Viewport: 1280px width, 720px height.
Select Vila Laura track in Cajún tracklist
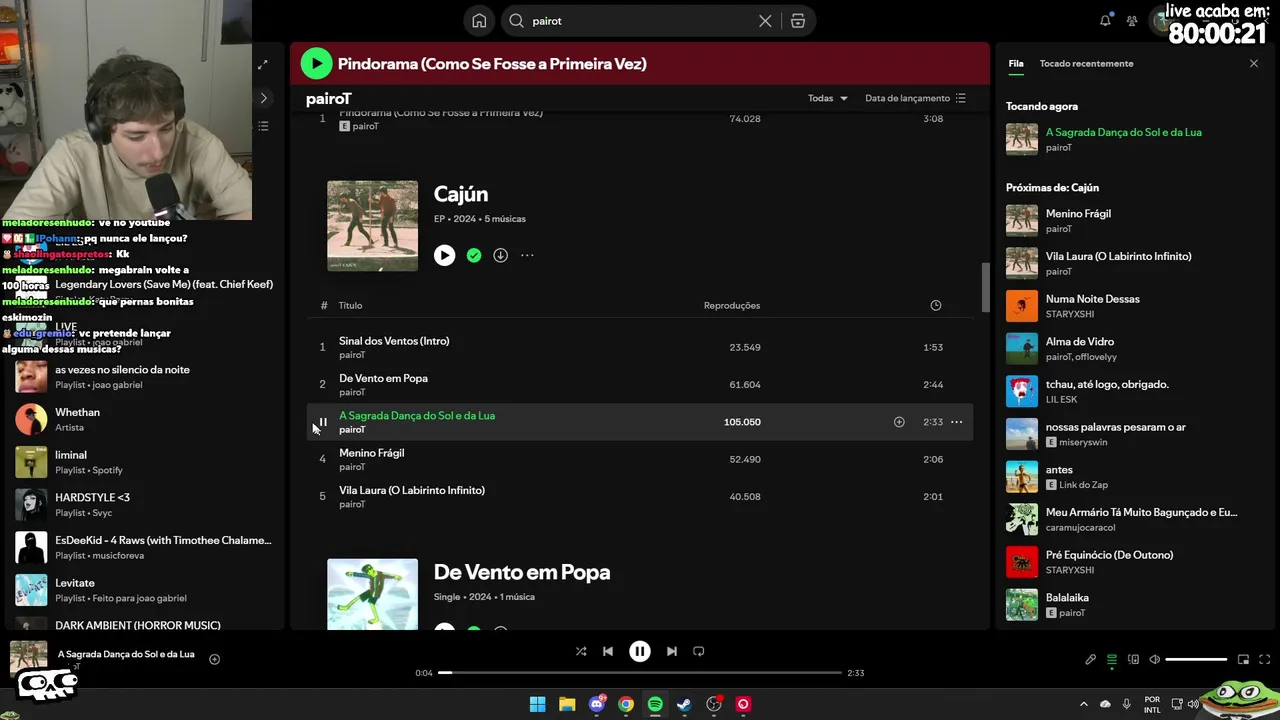(639, 497)
